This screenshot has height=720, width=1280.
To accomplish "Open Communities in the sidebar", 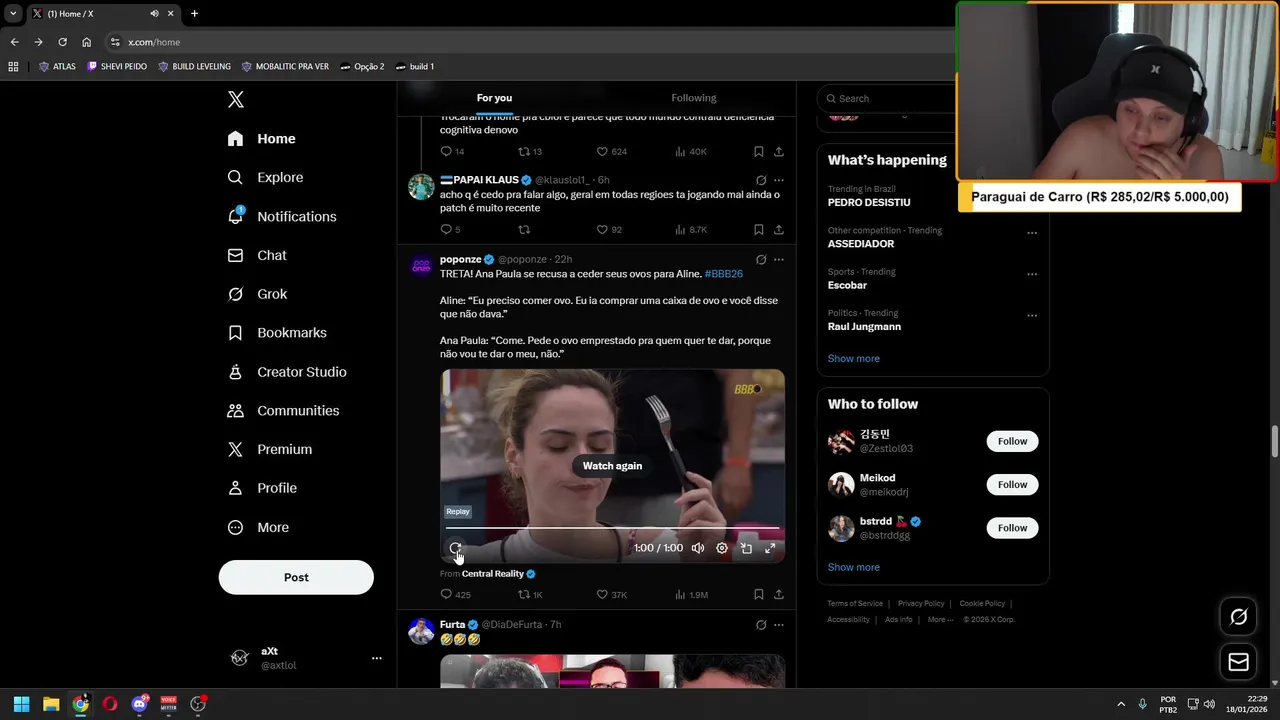I will tap(283, 410).
